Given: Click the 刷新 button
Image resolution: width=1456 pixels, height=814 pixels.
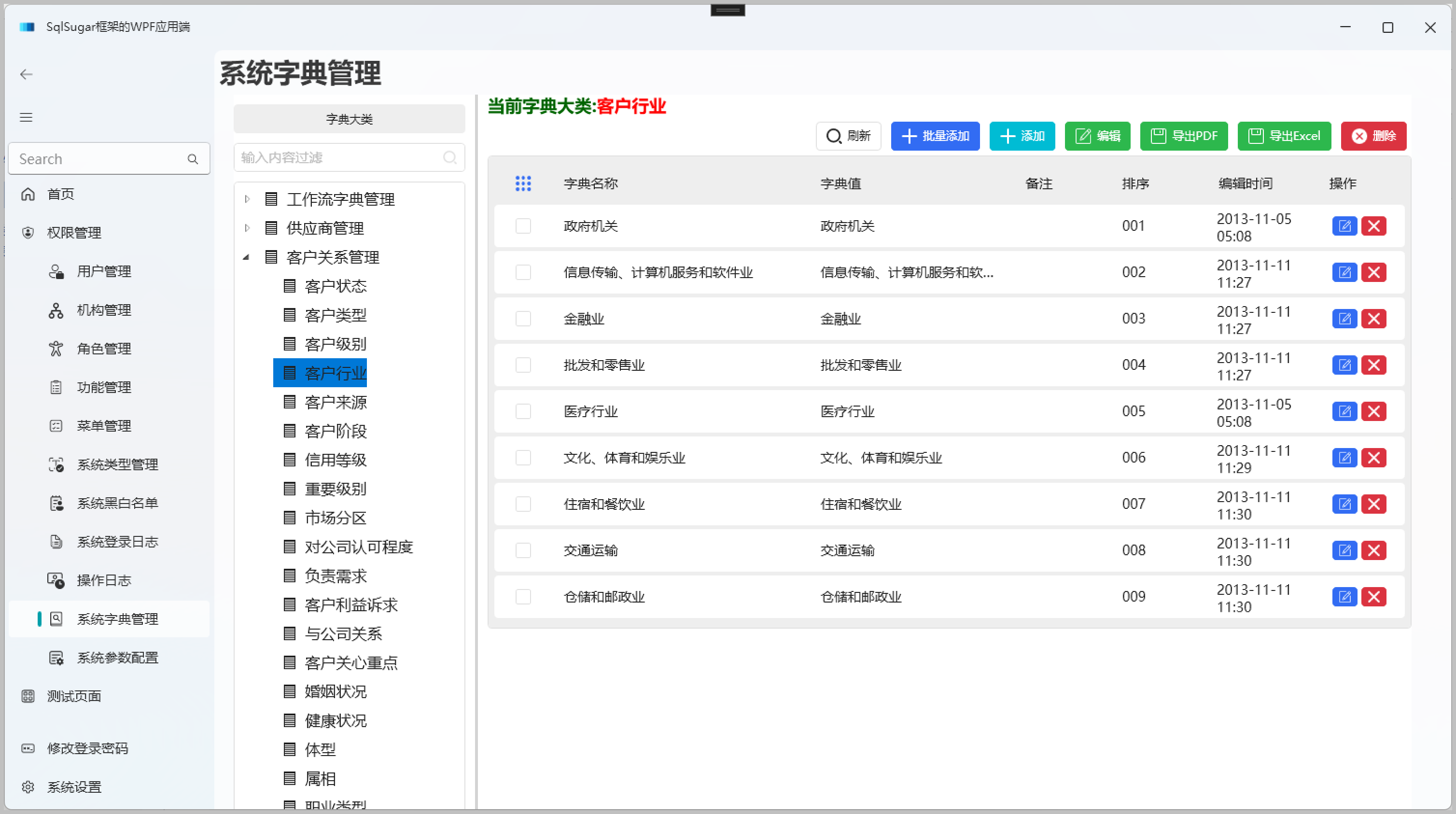Looking at the screenshot, I should (848, 136).
